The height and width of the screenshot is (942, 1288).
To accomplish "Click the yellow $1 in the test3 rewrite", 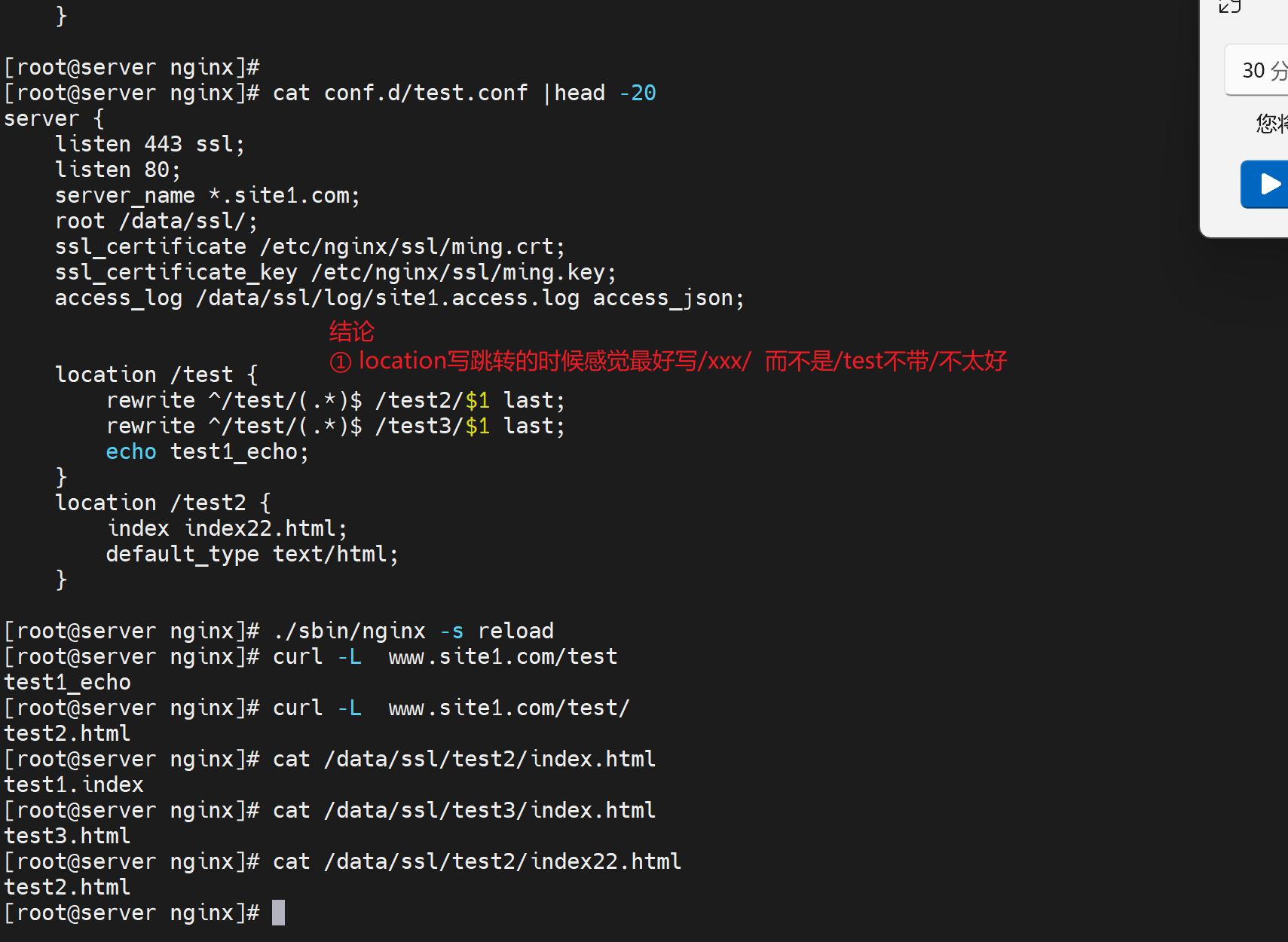I will (477, 426).
